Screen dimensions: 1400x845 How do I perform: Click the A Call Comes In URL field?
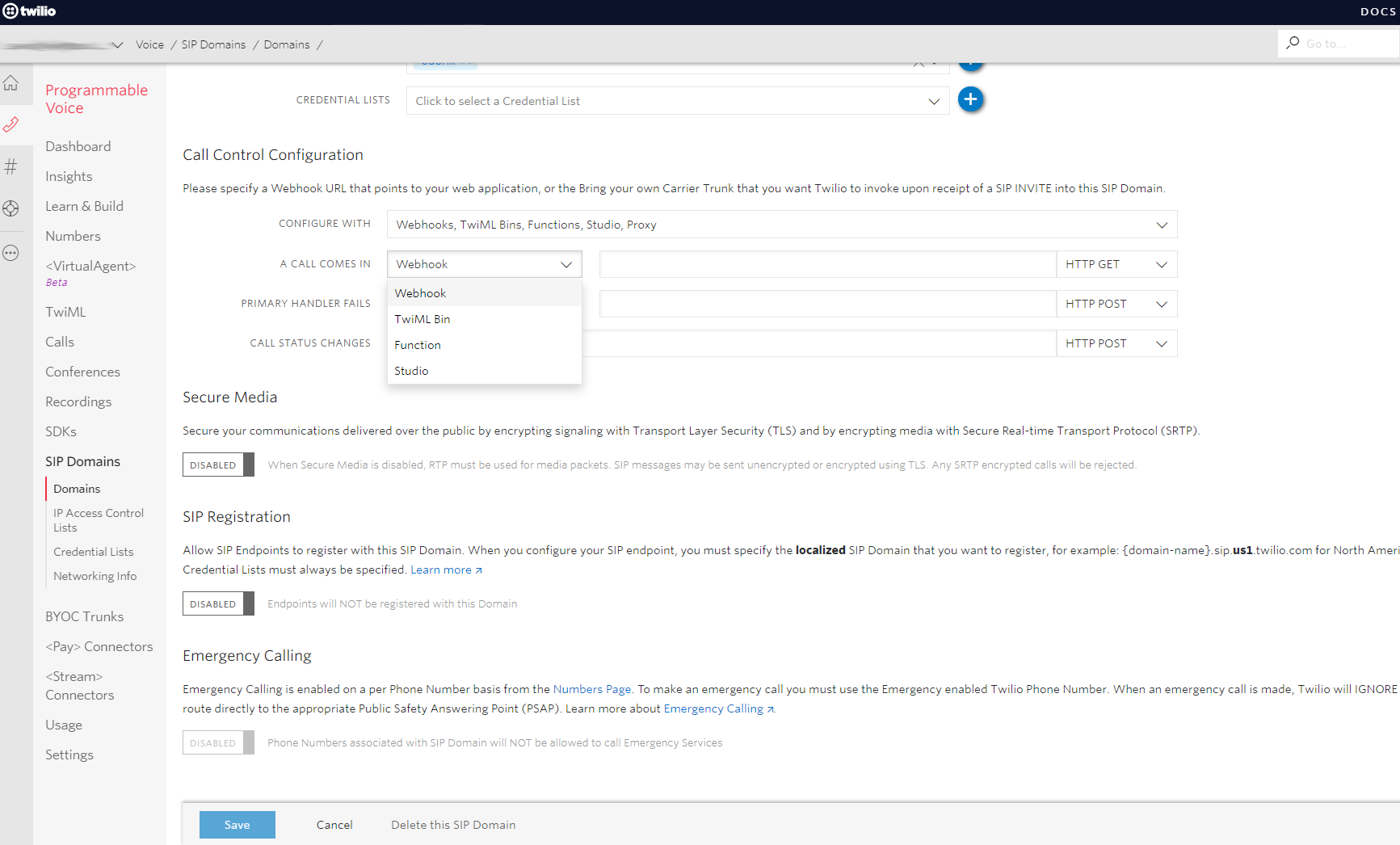pyautogui.click(x=827, y=264)
